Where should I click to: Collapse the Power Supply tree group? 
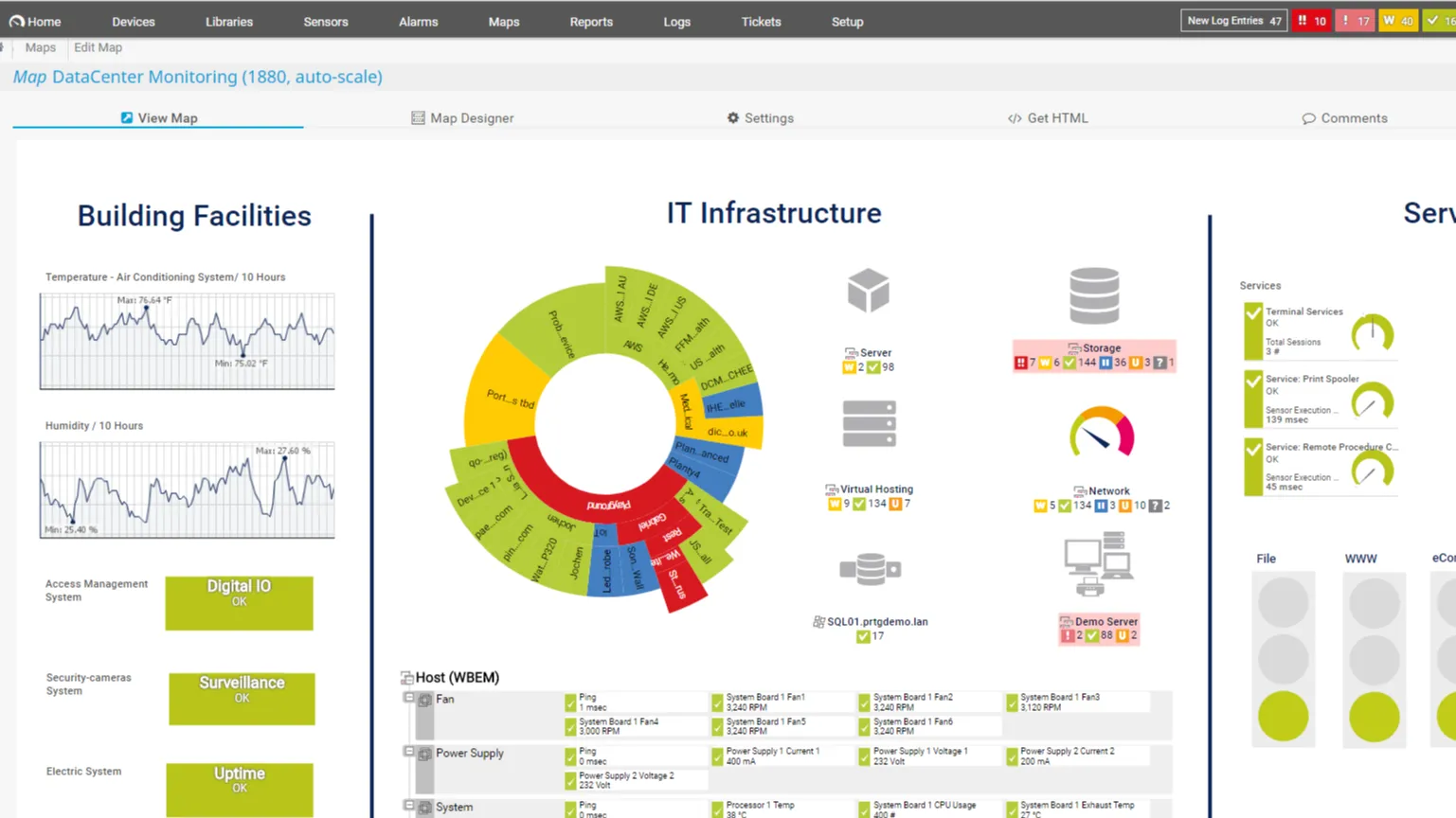tap(408, 752)
